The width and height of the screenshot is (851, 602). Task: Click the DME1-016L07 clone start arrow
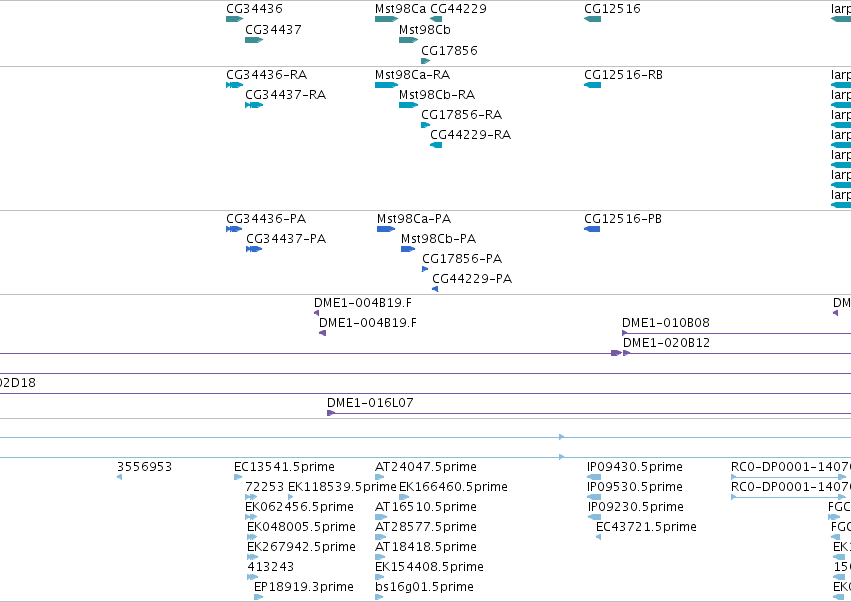(x=331, y=413)
